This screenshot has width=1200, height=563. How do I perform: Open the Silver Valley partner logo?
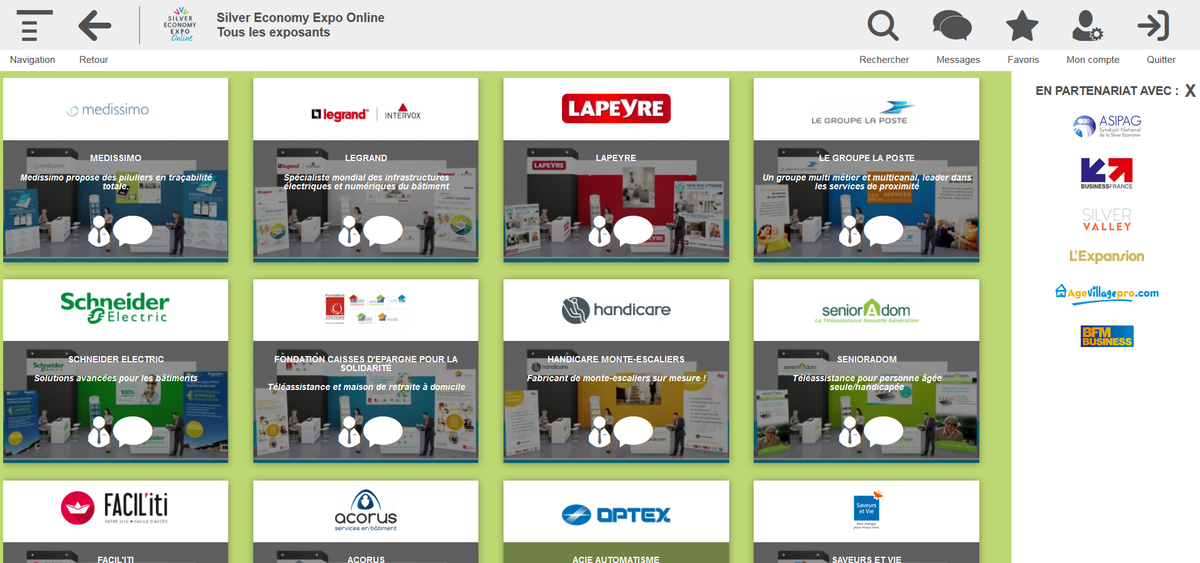click(1107, 219)
